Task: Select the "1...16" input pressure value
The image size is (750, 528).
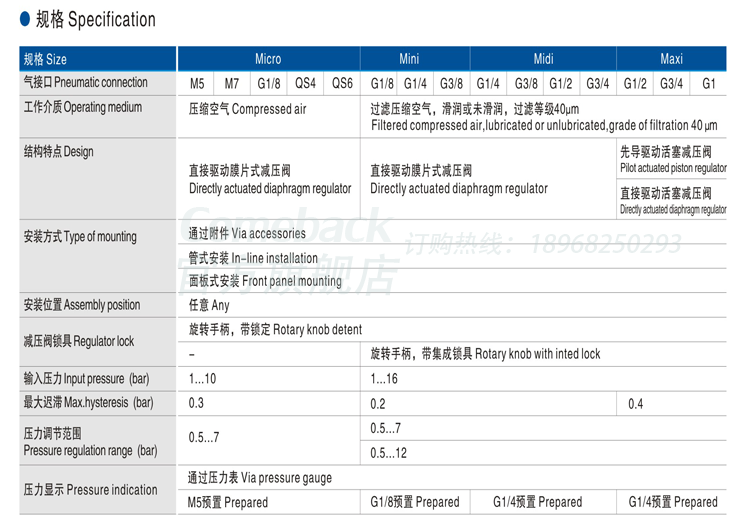Action: point(384,379)
